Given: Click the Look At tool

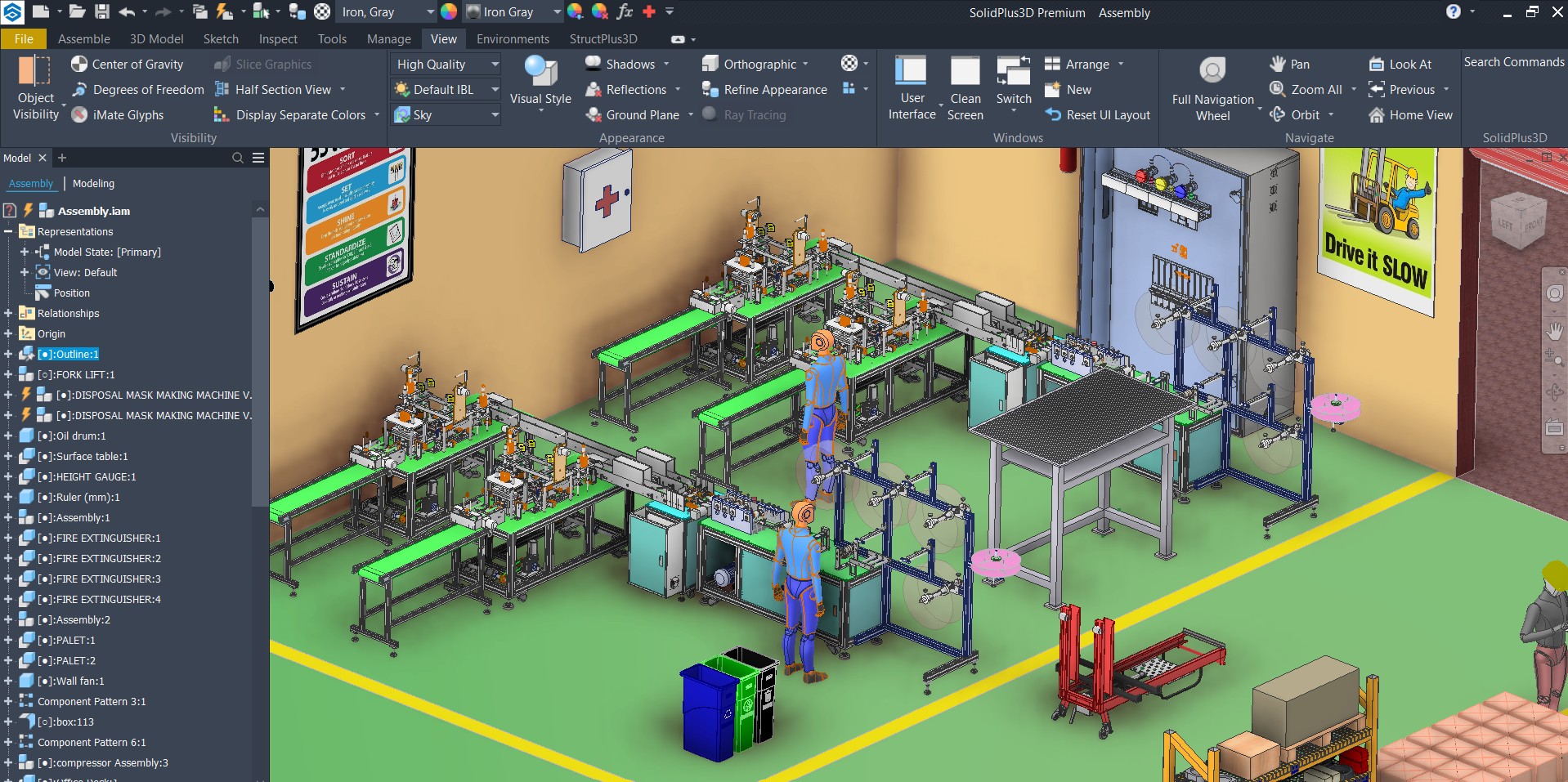Looking at the screenshot, I should [x=1400, y=65].
